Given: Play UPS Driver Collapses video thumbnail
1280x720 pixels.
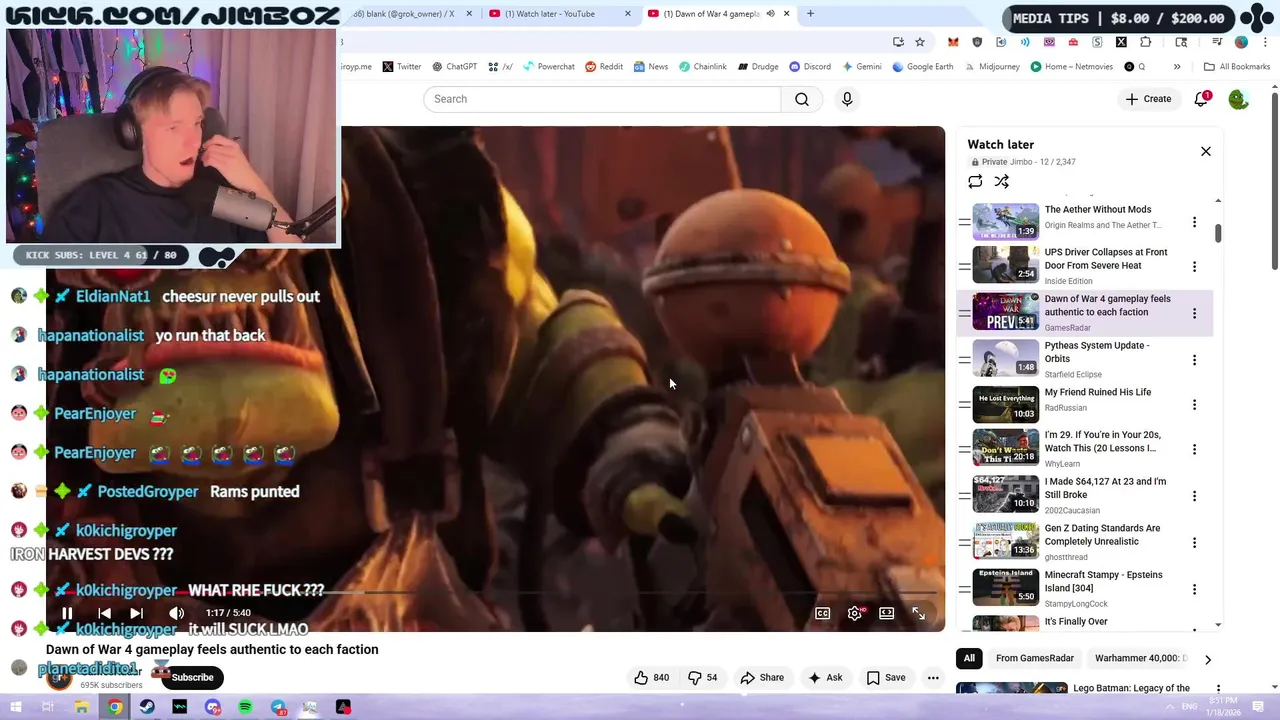Looking at the screenshot, I should pos(1006,265).
